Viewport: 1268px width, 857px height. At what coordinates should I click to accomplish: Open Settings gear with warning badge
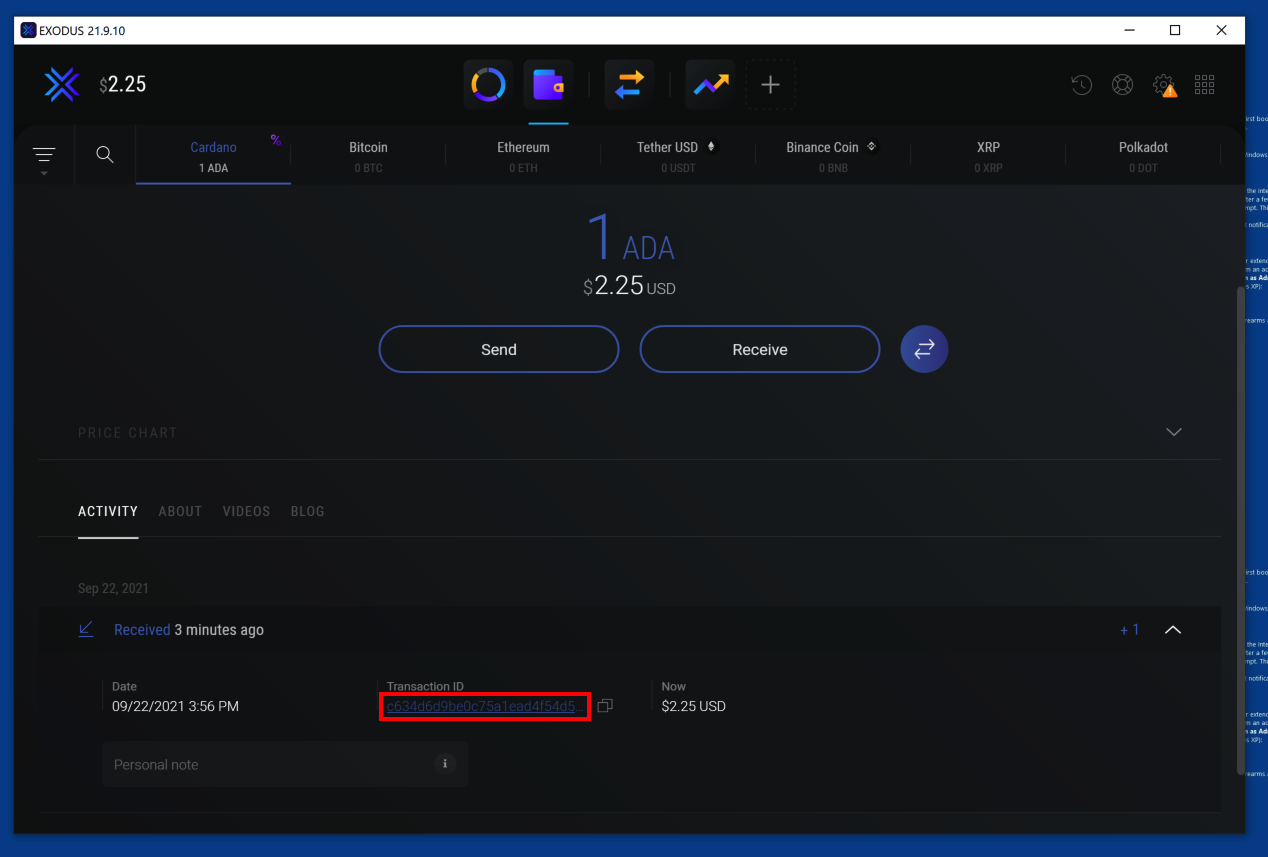[1163, 85]
